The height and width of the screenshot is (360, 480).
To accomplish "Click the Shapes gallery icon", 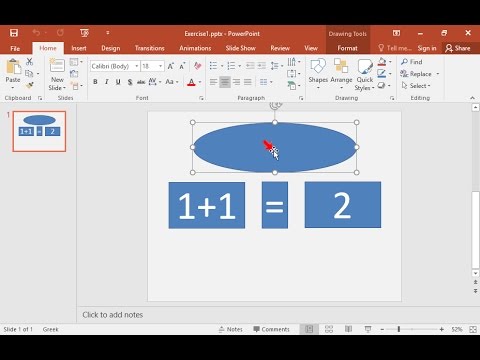I will [318, 66].
